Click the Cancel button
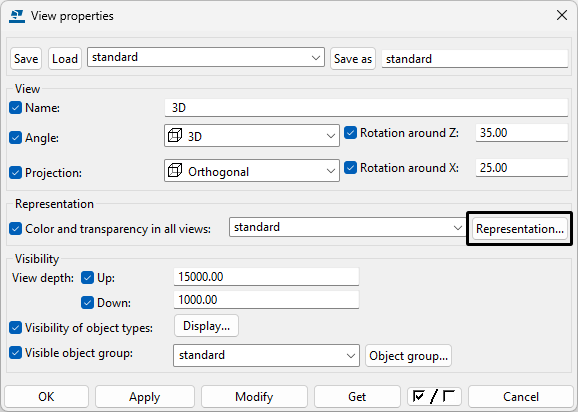The image size is (578, 412). (521, 397)
